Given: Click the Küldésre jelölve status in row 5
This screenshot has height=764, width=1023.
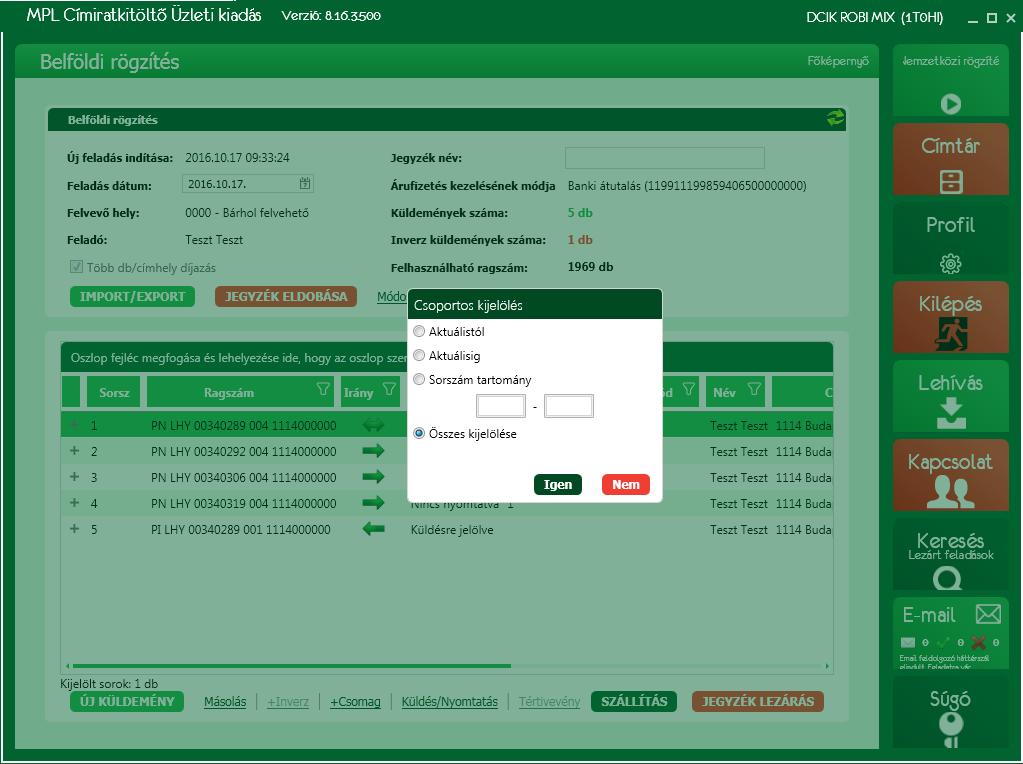Looking at the screenshot, I should coord(452,530).
